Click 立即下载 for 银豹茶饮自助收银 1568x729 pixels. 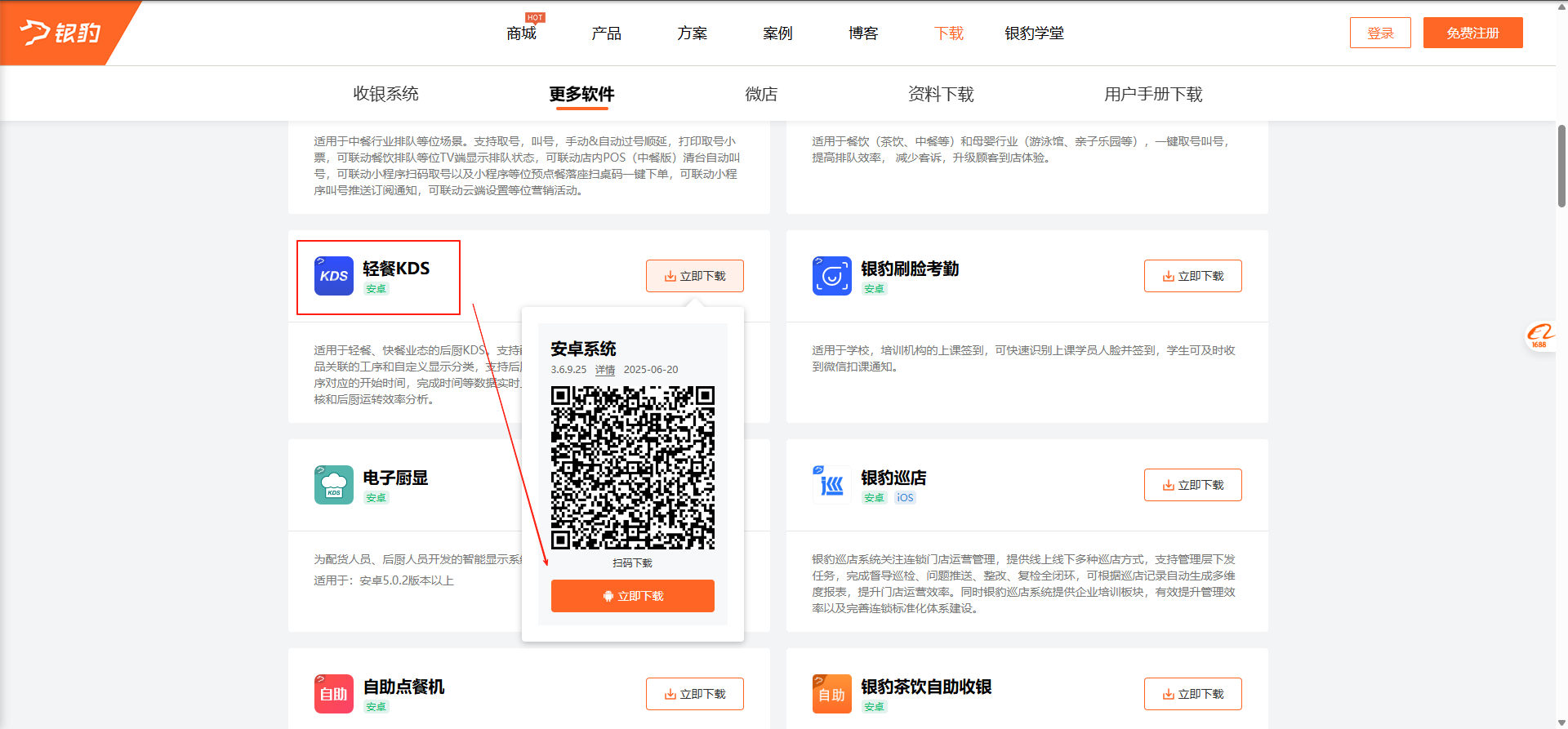[1193, 694]
